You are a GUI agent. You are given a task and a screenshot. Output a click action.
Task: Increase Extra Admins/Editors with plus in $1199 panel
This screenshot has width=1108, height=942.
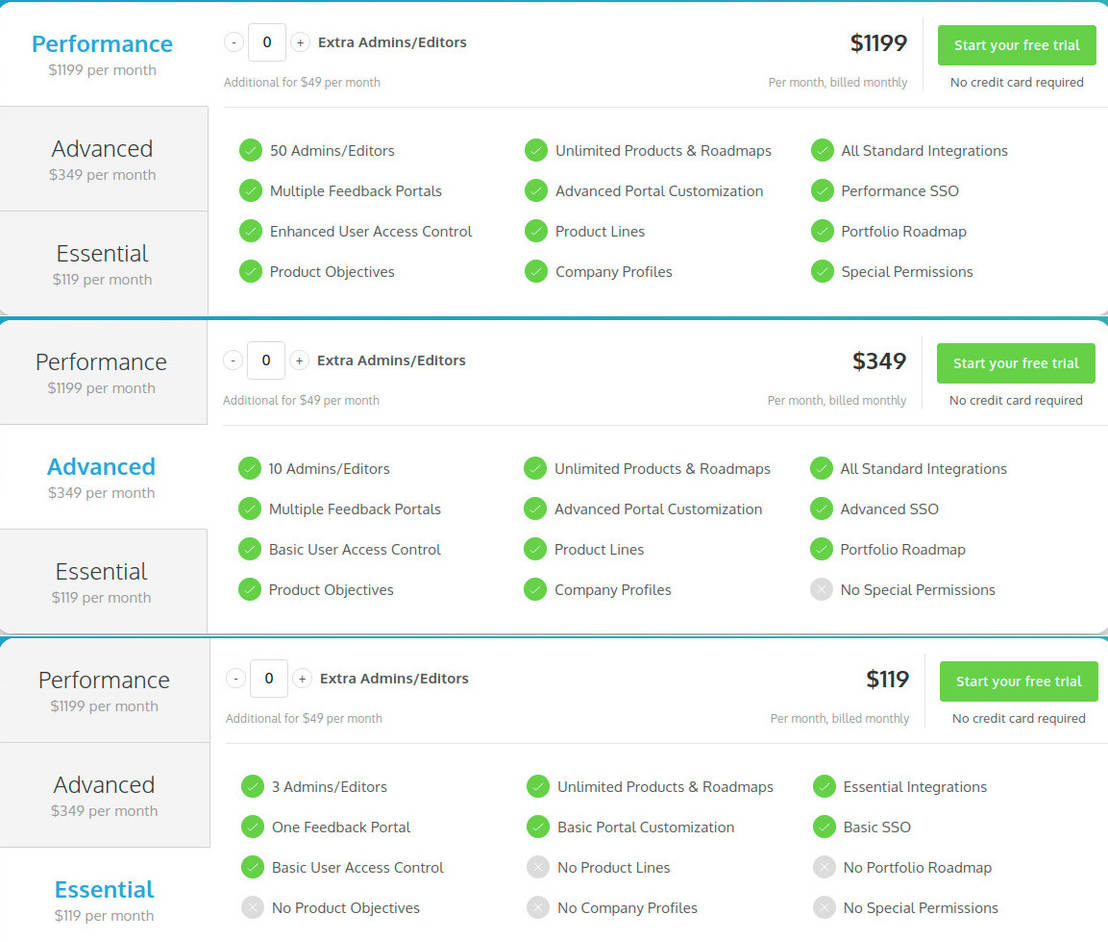coord(300,42)
